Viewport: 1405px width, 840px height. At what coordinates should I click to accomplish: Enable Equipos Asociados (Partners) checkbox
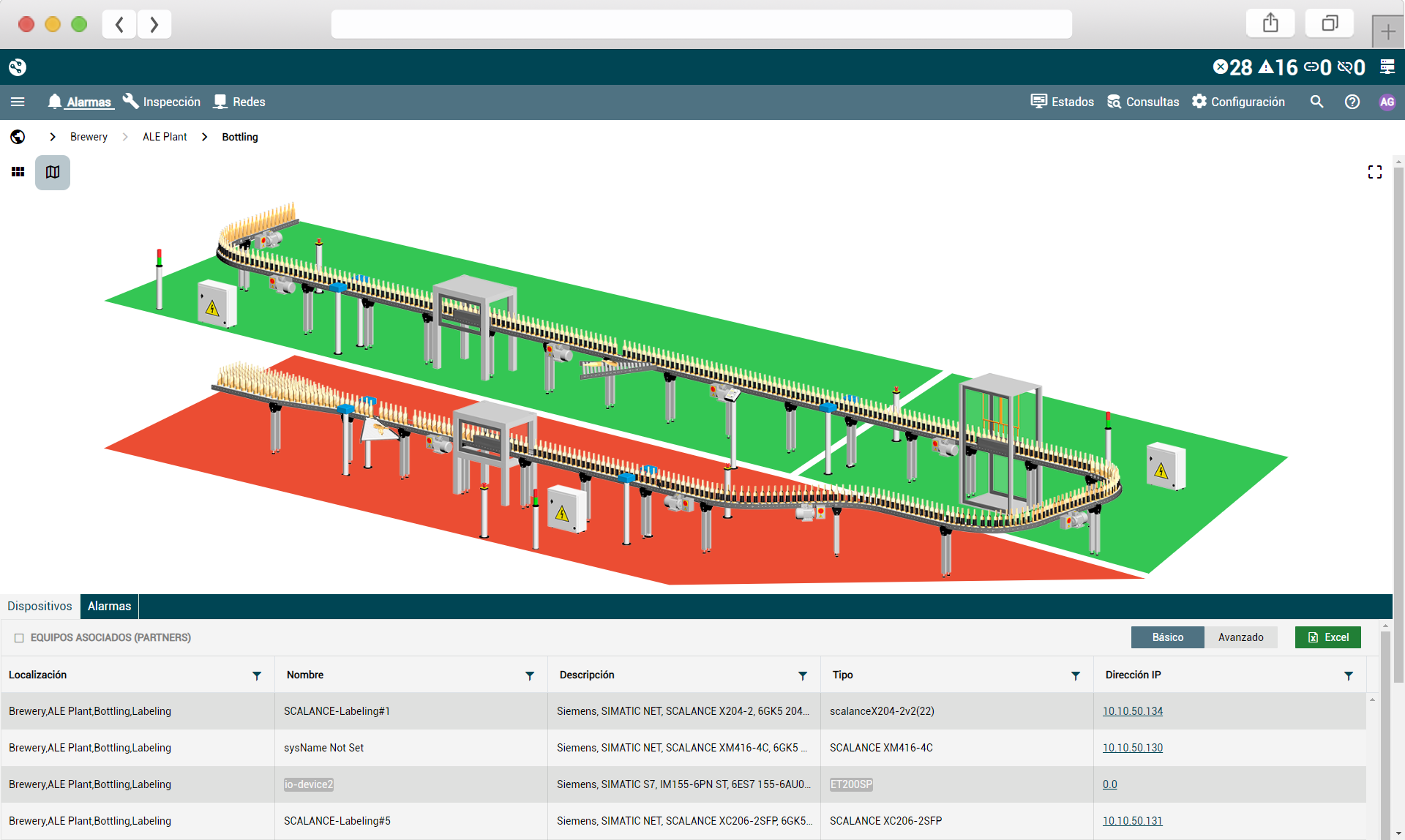pyautogui.click(x=19, y=638)
